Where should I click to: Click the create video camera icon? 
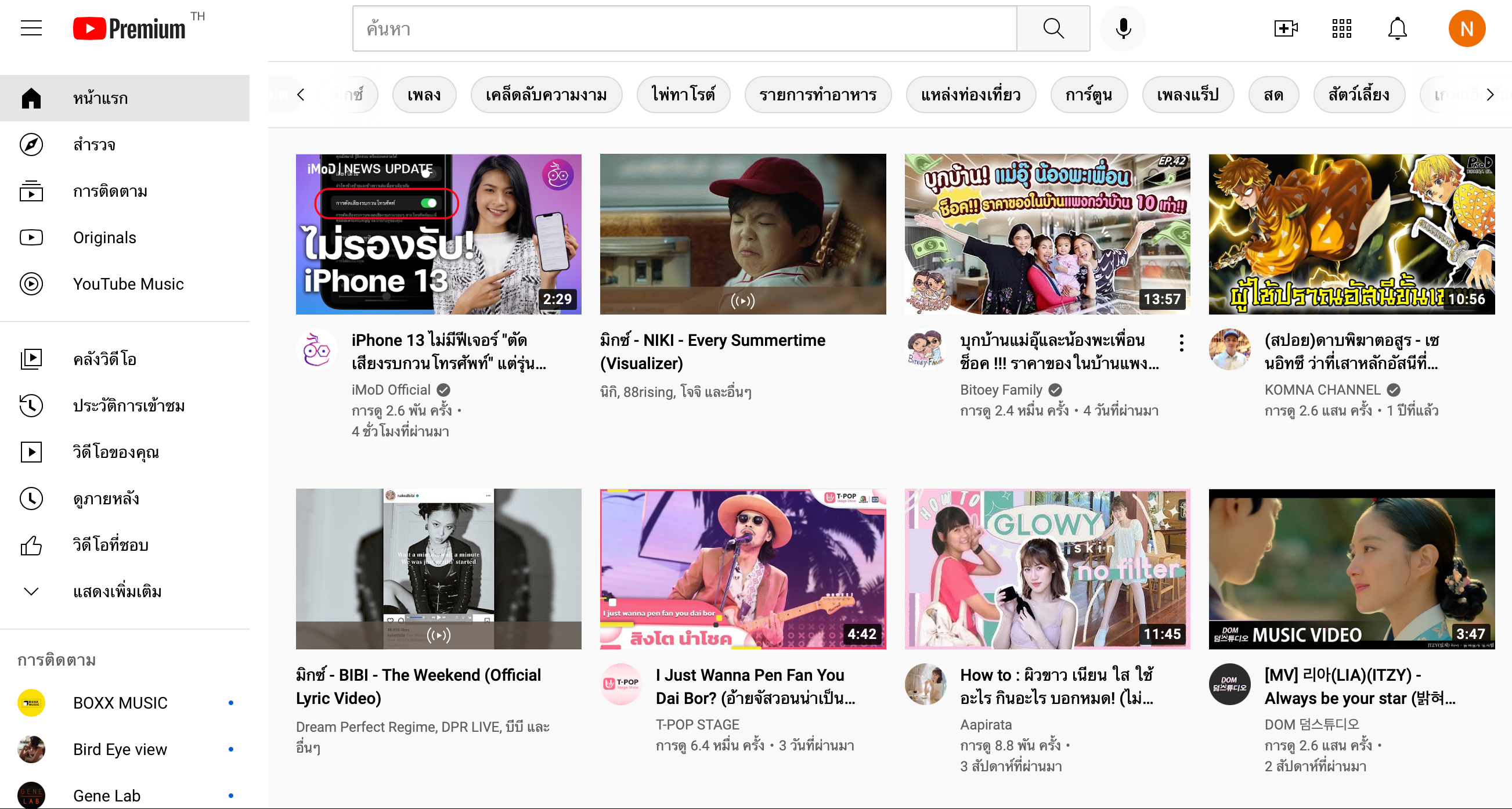coord(1285,28)
